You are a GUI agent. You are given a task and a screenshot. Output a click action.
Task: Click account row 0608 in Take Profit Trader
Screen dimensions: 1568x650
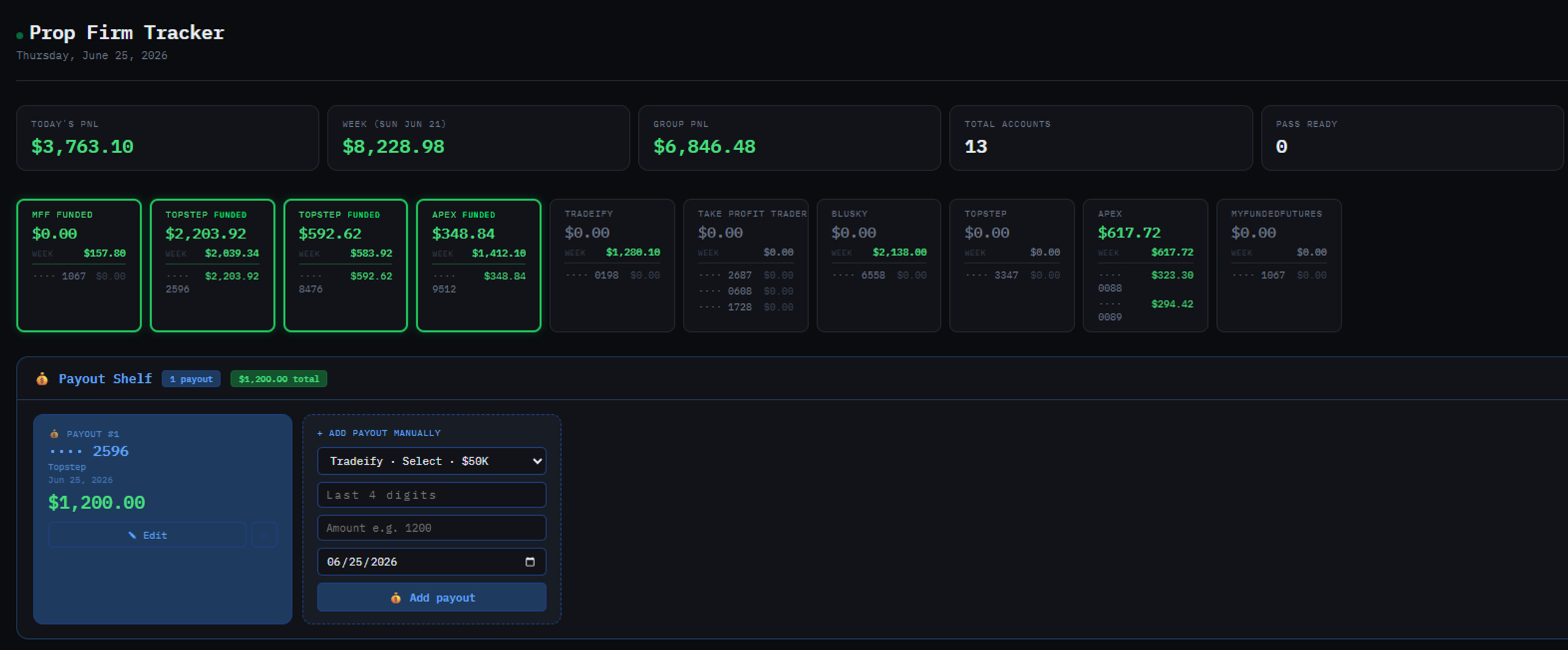(745, 291)
